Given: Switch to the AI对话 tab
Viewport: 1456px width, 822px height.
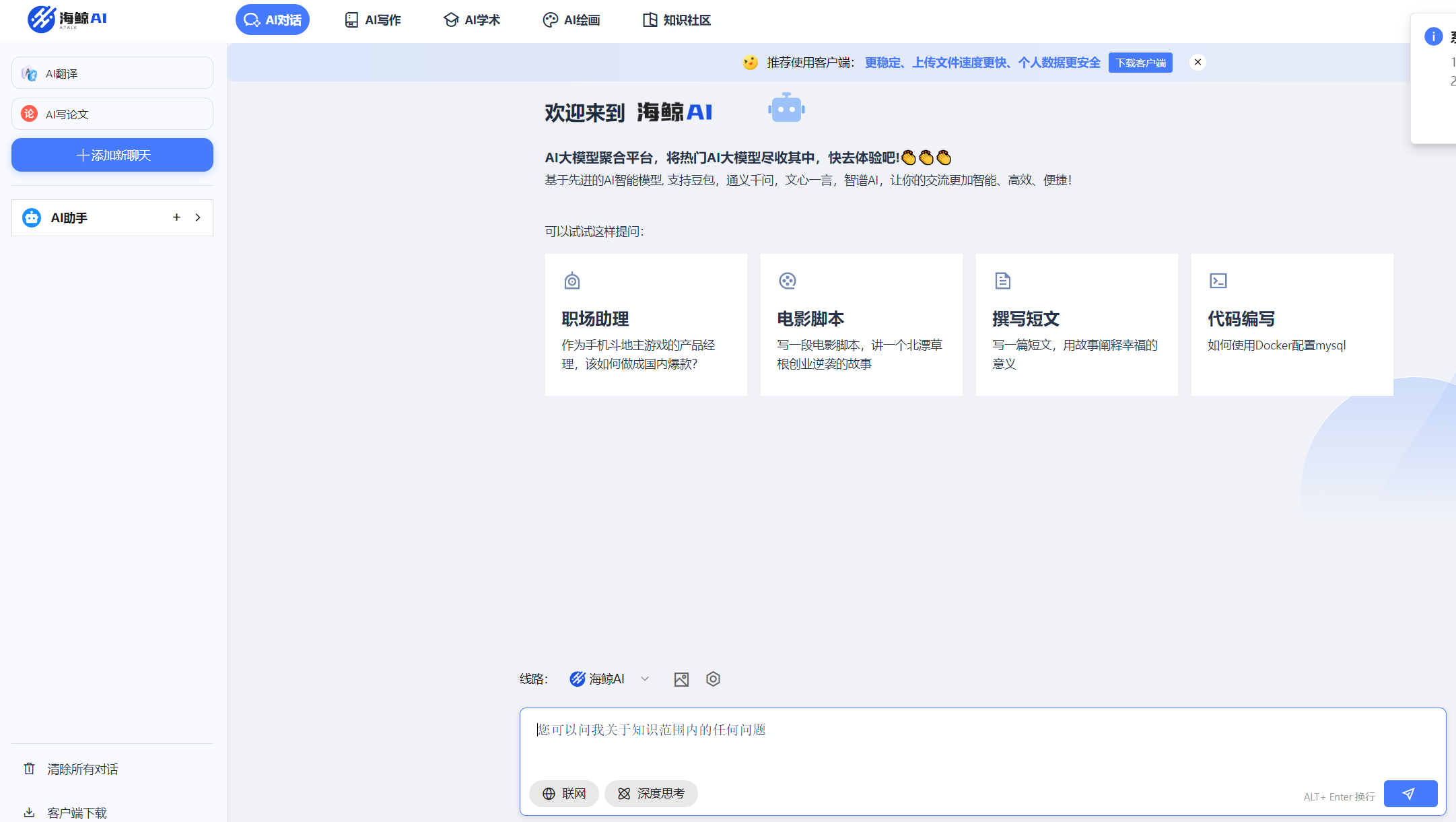Looking at the screenshot, I should [273, 20].
